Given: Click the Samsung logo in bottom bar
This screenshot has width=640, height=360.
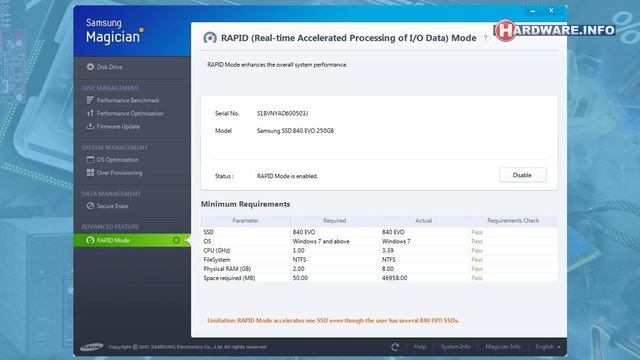Looking at the screenshot, I should tap(92, 347).
